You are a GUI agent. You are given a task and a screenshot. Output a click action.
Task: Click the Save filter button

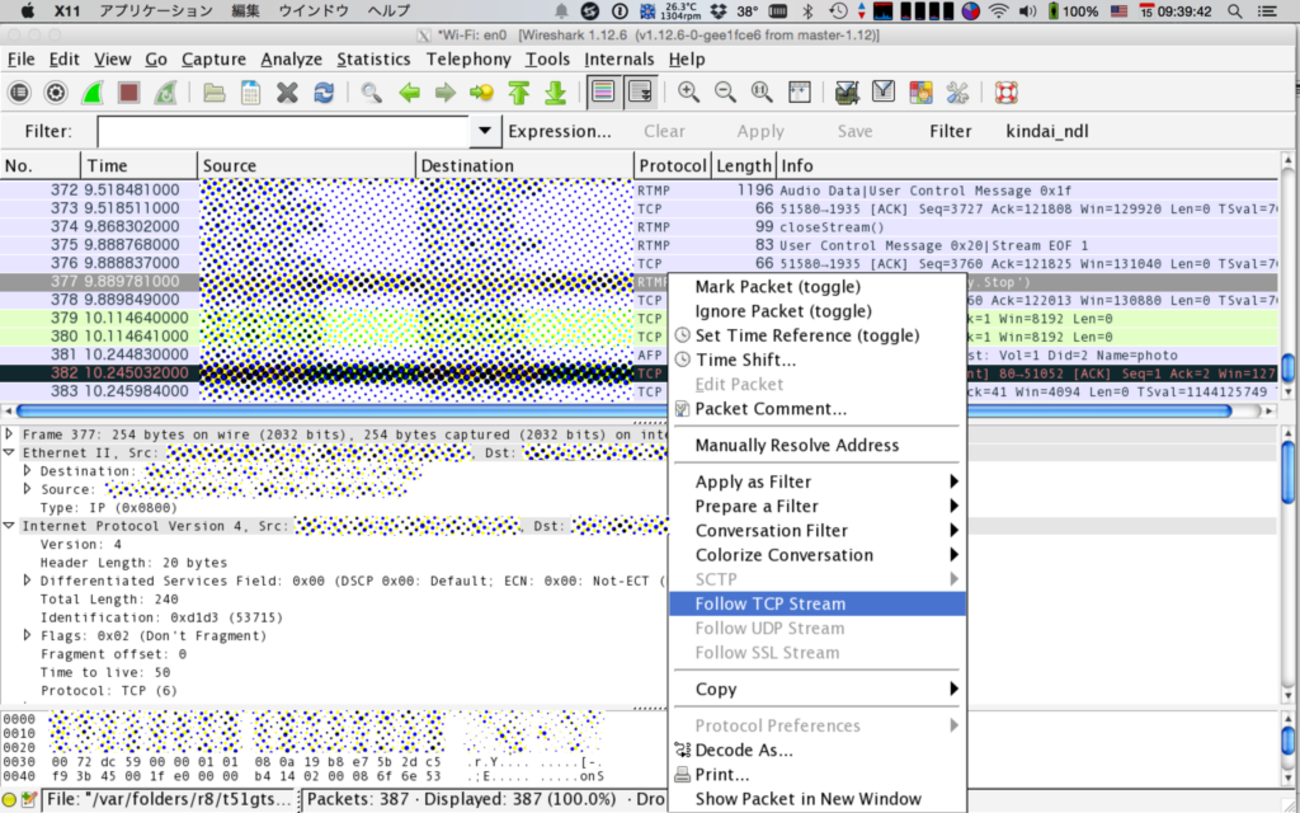click(855, 131)
